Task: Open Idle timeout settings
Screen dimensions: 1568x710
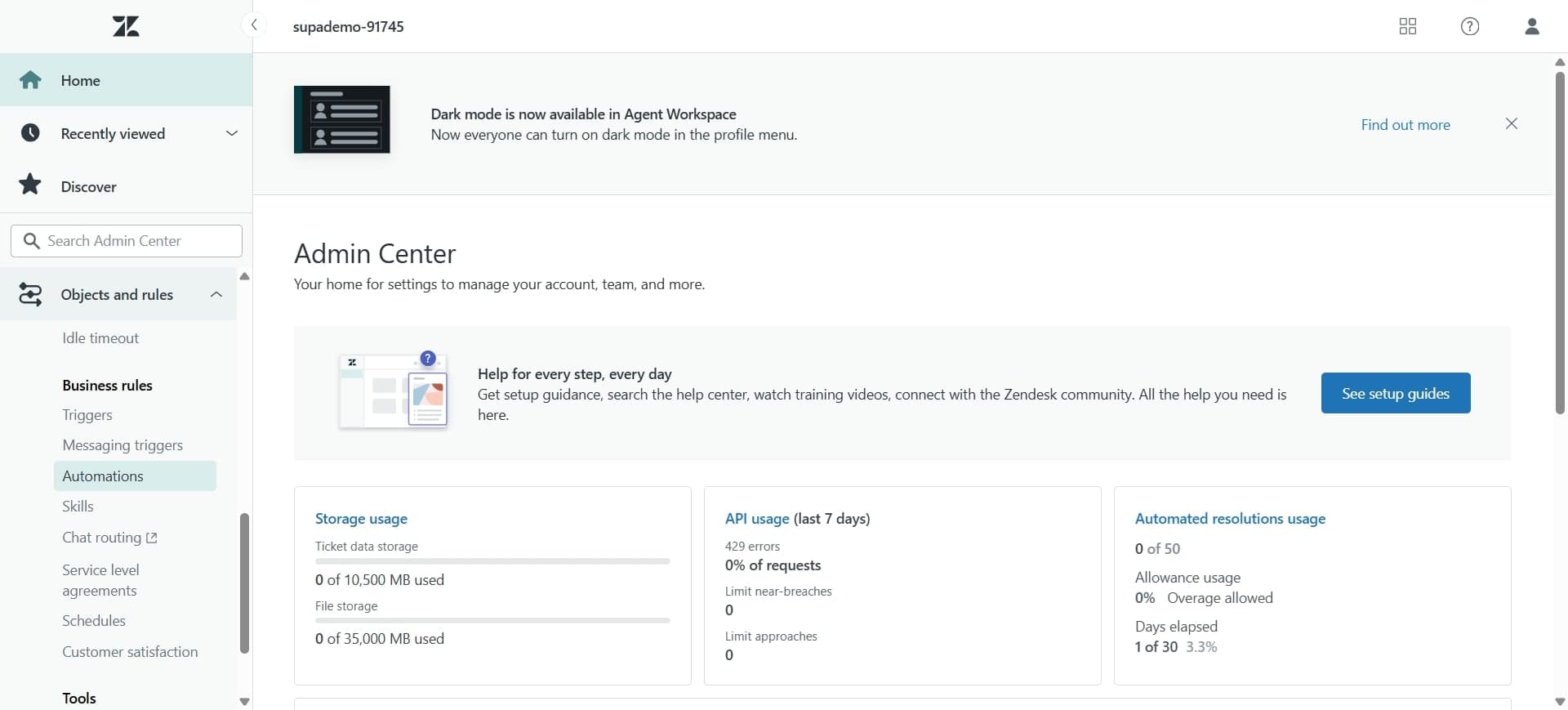Action: tap(100, 338)
